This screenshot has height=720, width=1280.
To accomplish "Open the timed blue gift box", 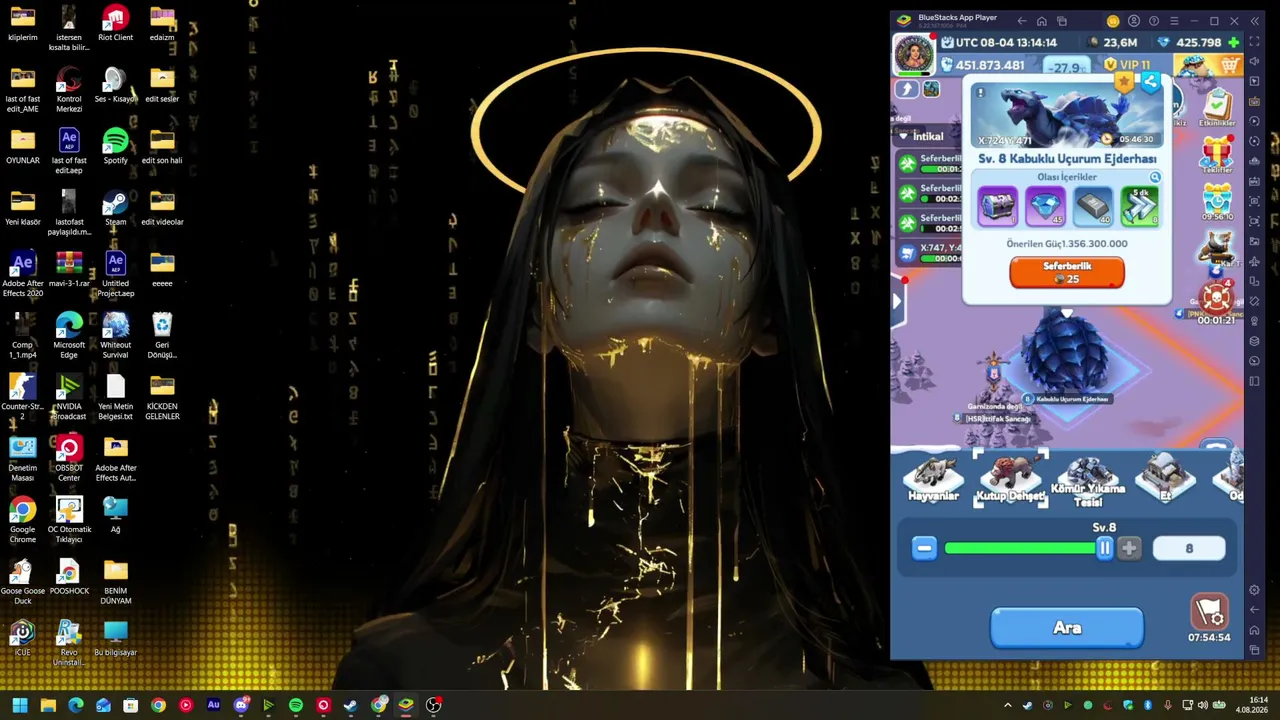I will tap(1217, 201).
